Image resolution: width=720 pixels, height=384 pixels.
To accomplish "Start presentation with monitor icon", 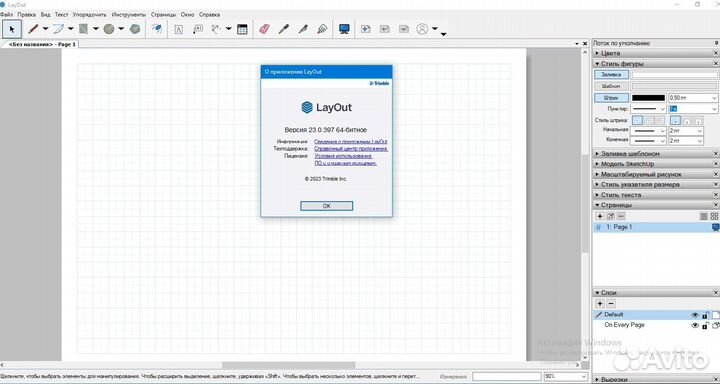I will [344, 29].
